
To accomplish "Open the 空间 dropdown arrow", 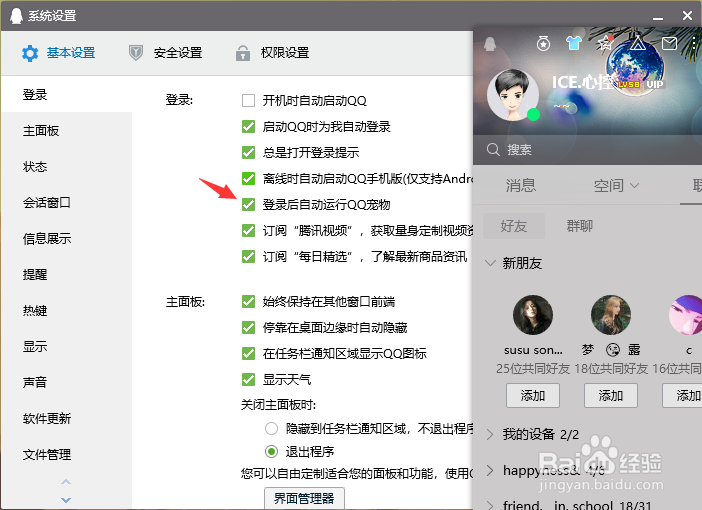I will pos(634,185).
